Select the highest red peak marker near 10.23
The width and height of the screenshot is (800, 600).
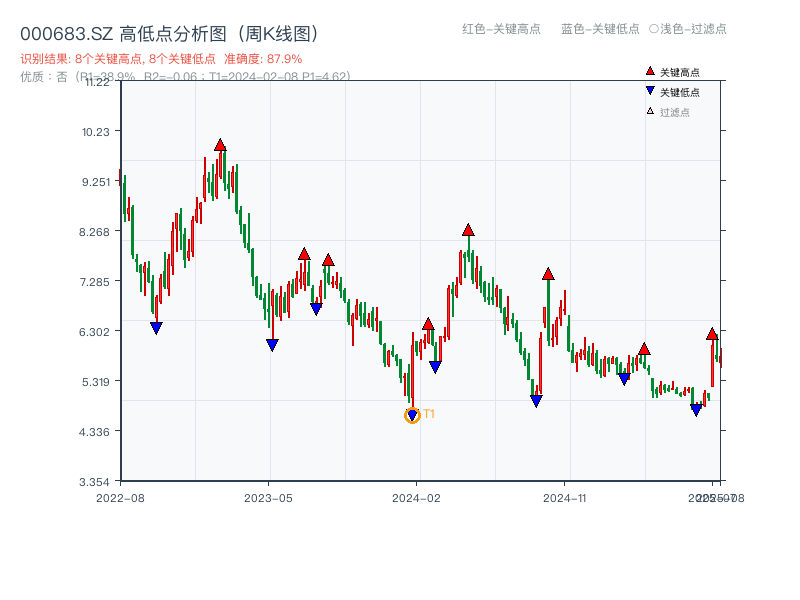[220, 145]
